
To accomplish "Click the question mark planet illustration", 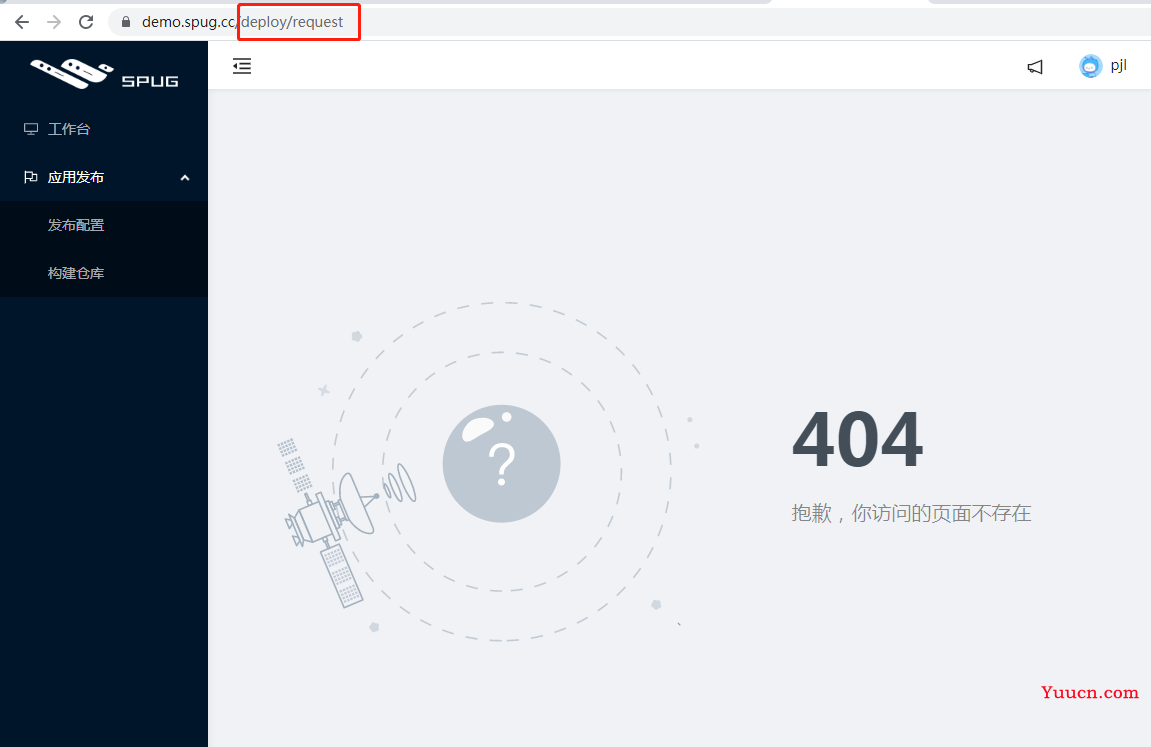I will click(x=501, y=464).
